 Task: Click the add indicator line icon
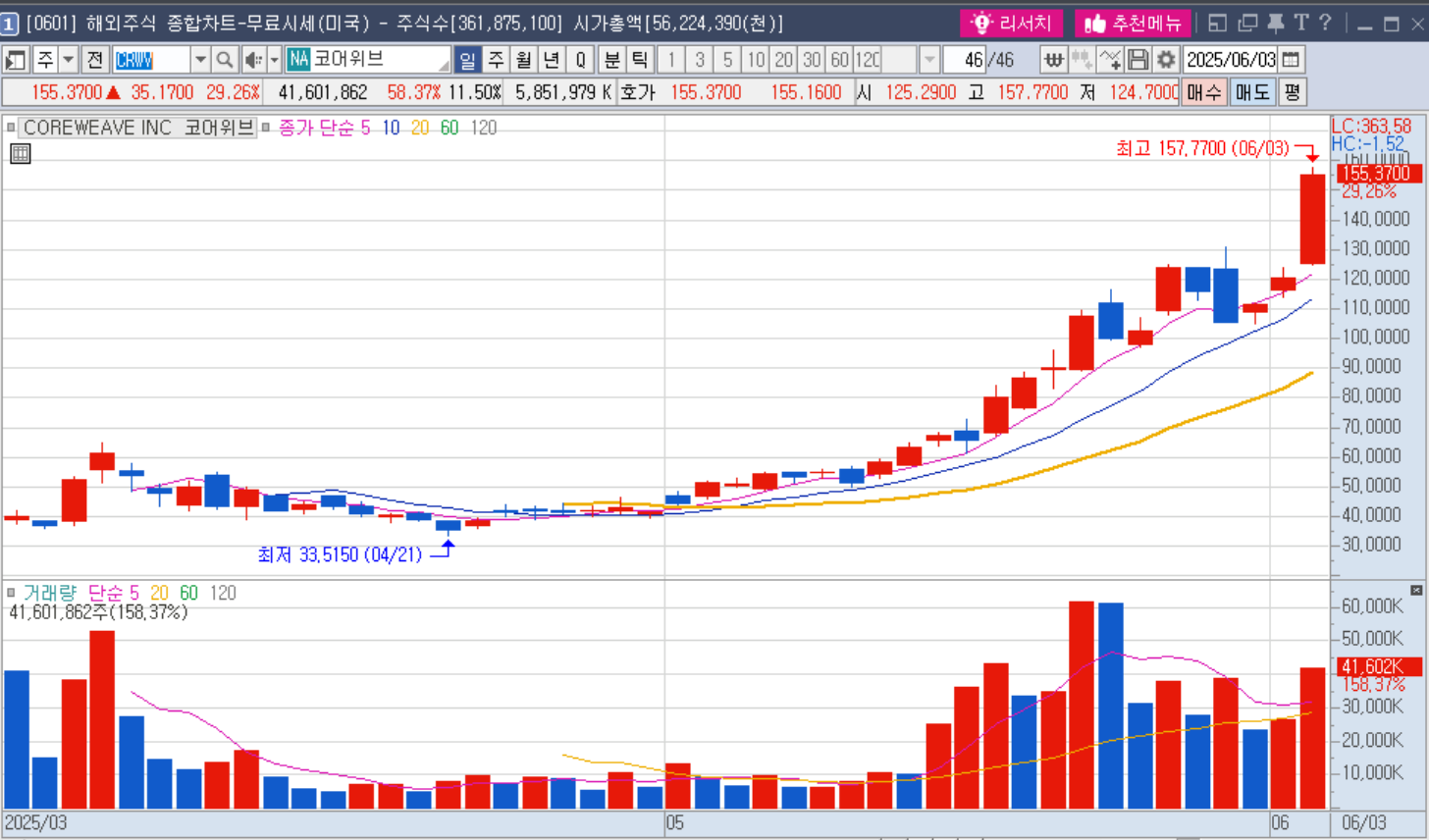point(1110,60)
